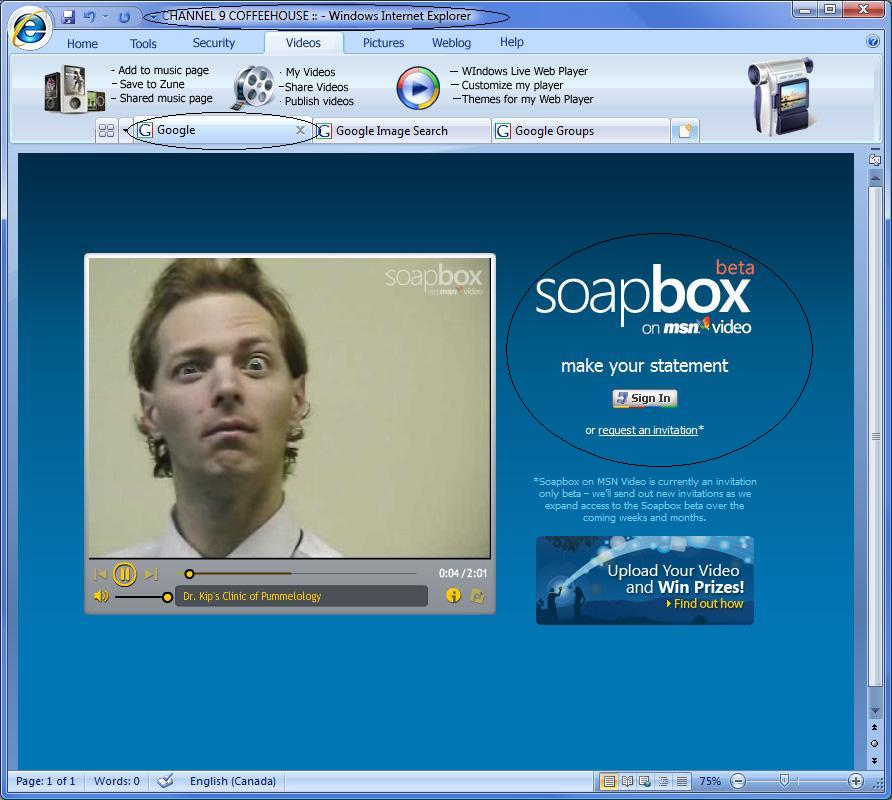Skip to next video in player
Screen dimensions: 892x800
pos(151,574)
